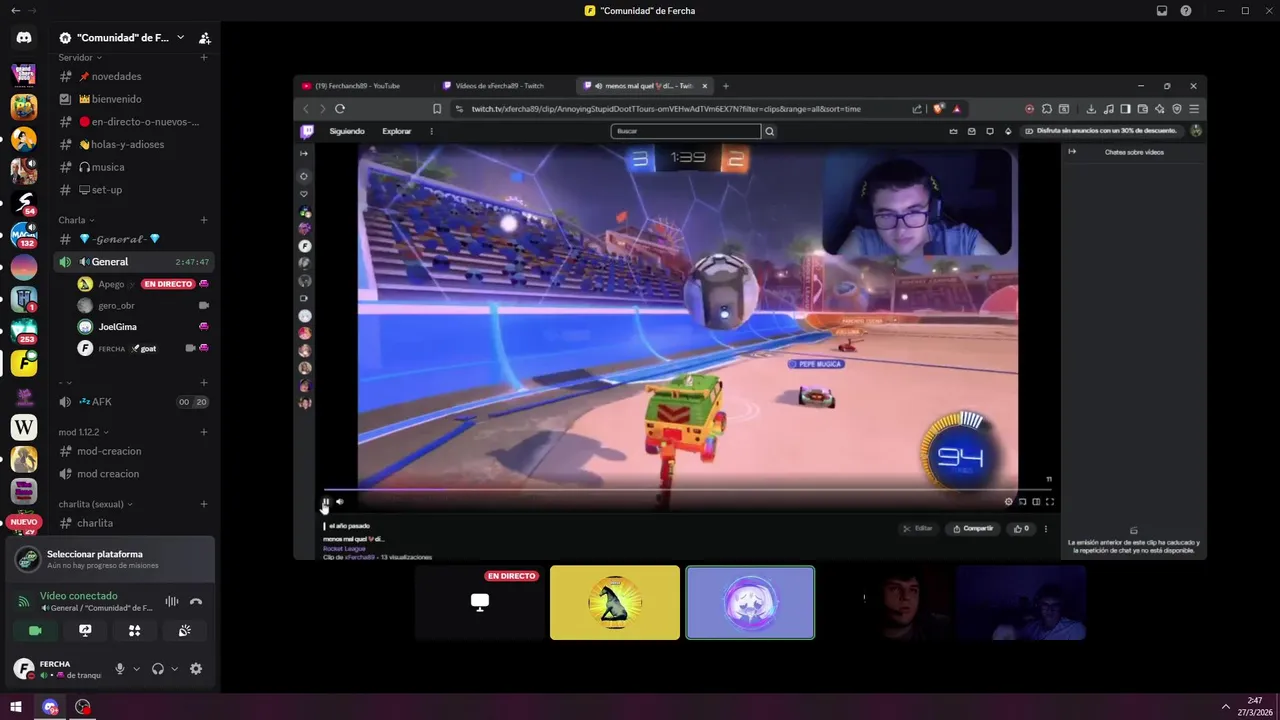Image resolution: width=1280 pixels, height=720 pixels.
Task: Invite people using icon beside server name
Action: pos(204,38)
